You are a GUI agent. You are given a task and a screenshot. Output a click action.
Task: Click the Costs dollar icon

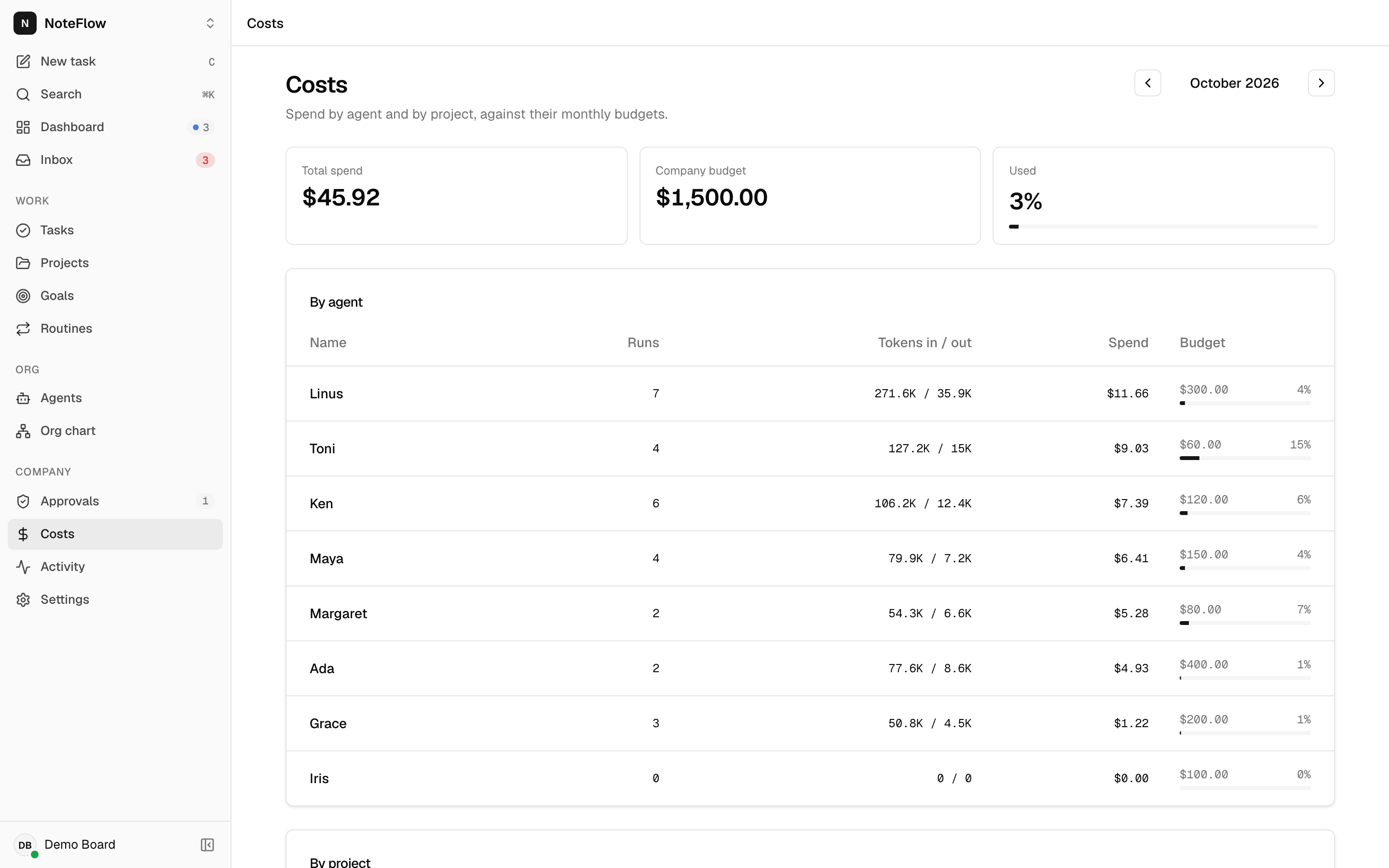pos(23,534)
